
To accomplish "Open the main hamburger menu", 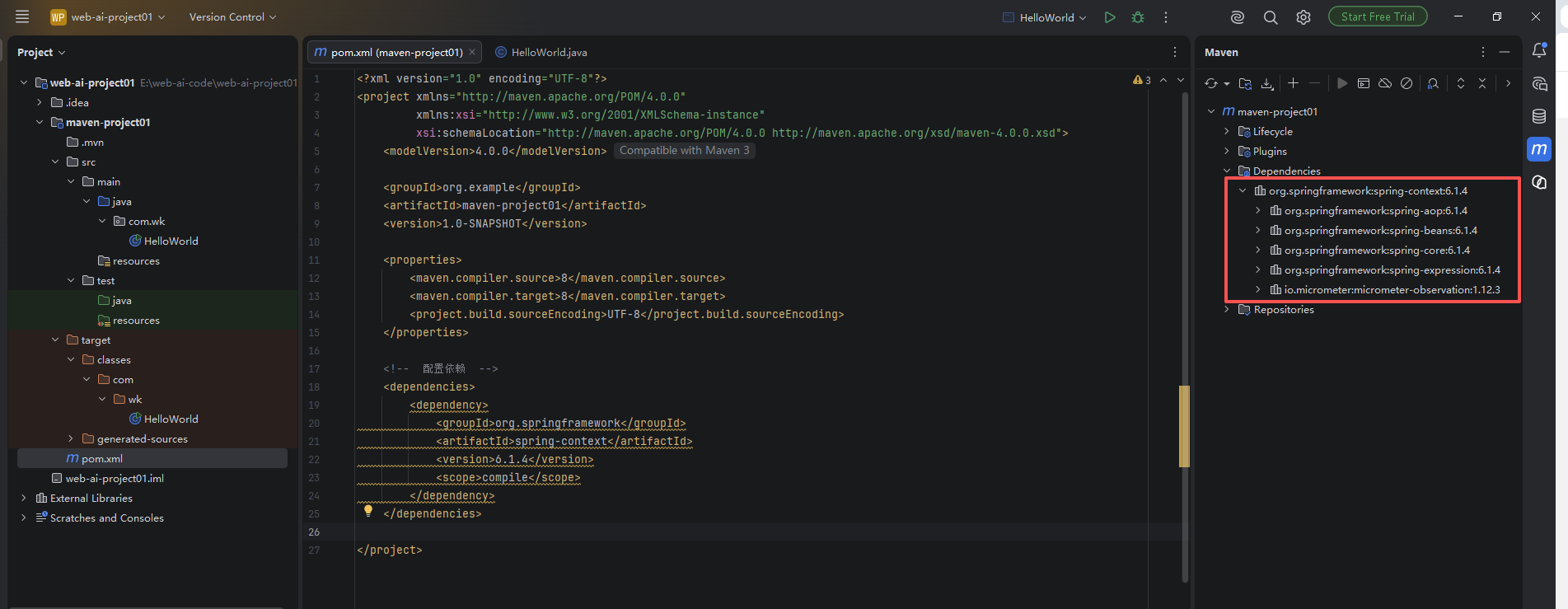I will point(22,16).
